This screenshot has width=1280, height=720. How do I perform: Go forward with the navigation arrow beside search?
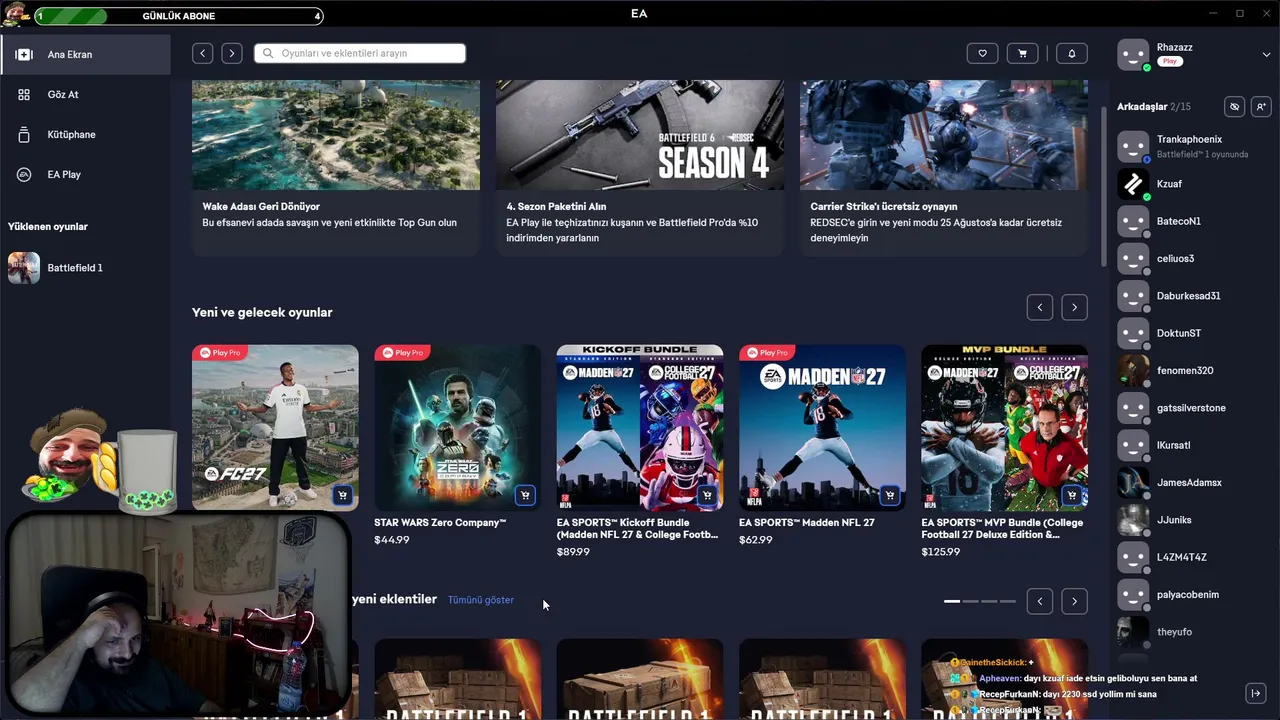tap(232, 53)
